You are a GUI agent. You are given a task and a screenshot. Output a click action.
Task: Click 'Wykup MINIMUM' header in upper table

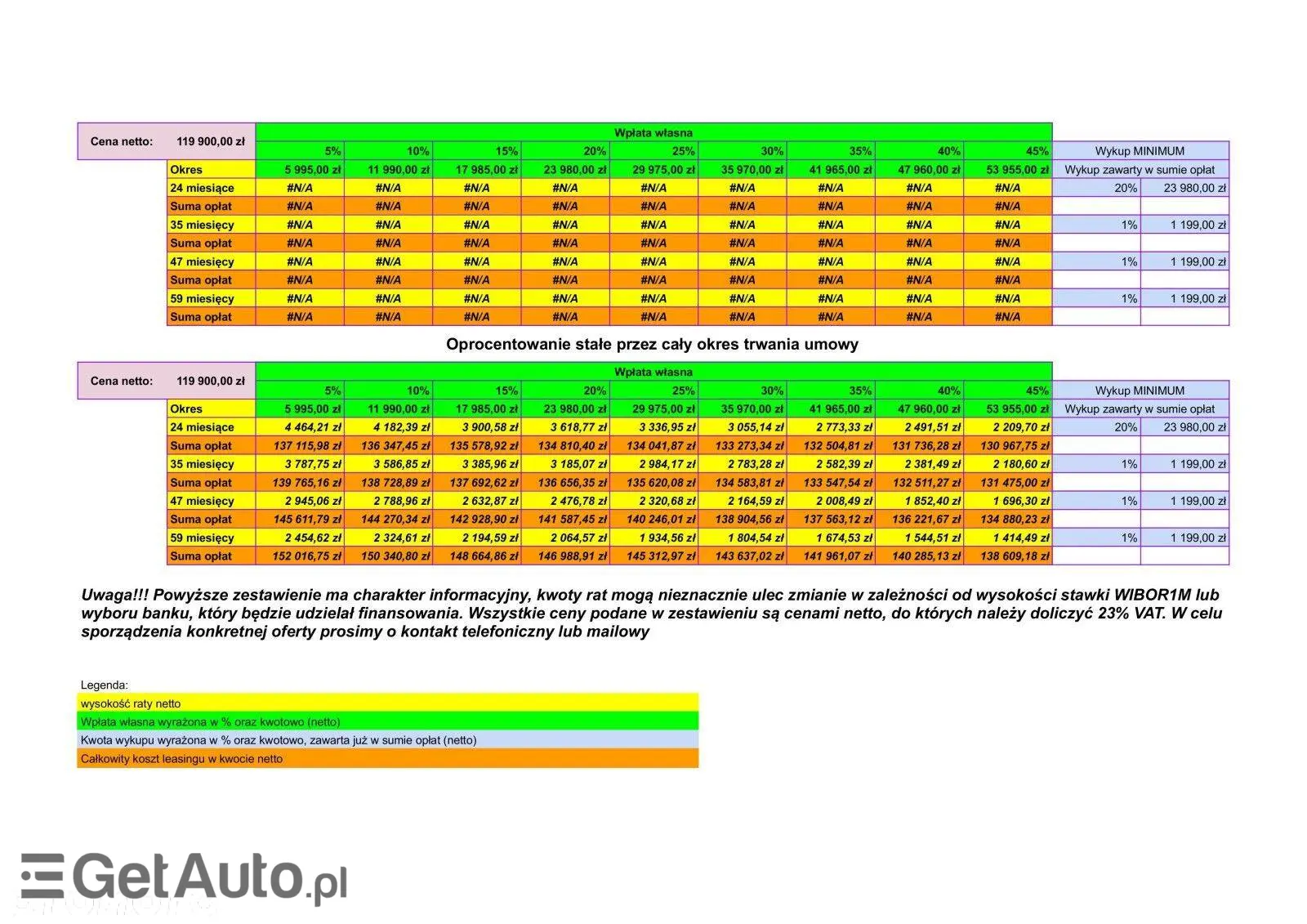pyautogui.click(x=1140, y=151)
